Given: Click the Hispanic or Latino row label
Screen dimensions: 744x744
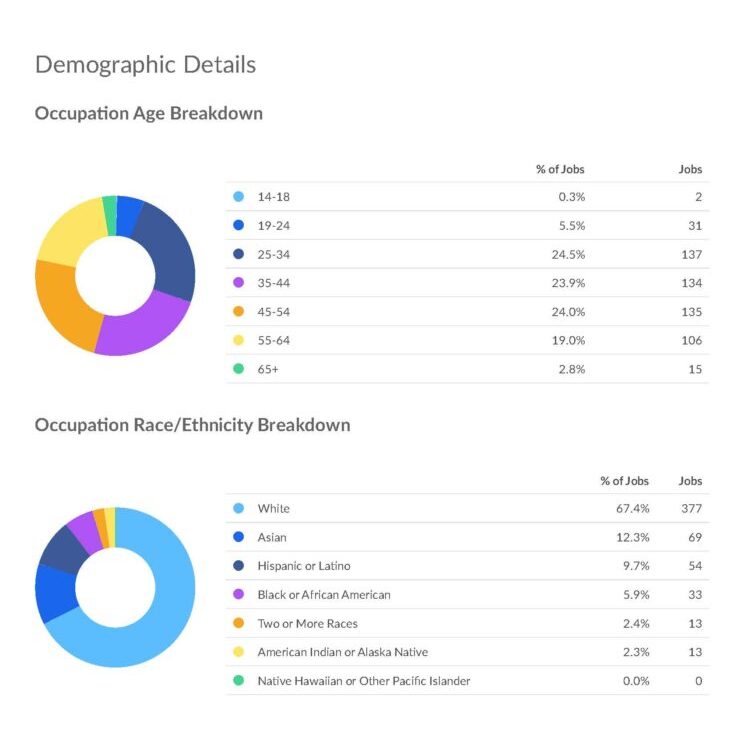Looking at the screenshot, I should pyautogui.click(x=303, y=566).
